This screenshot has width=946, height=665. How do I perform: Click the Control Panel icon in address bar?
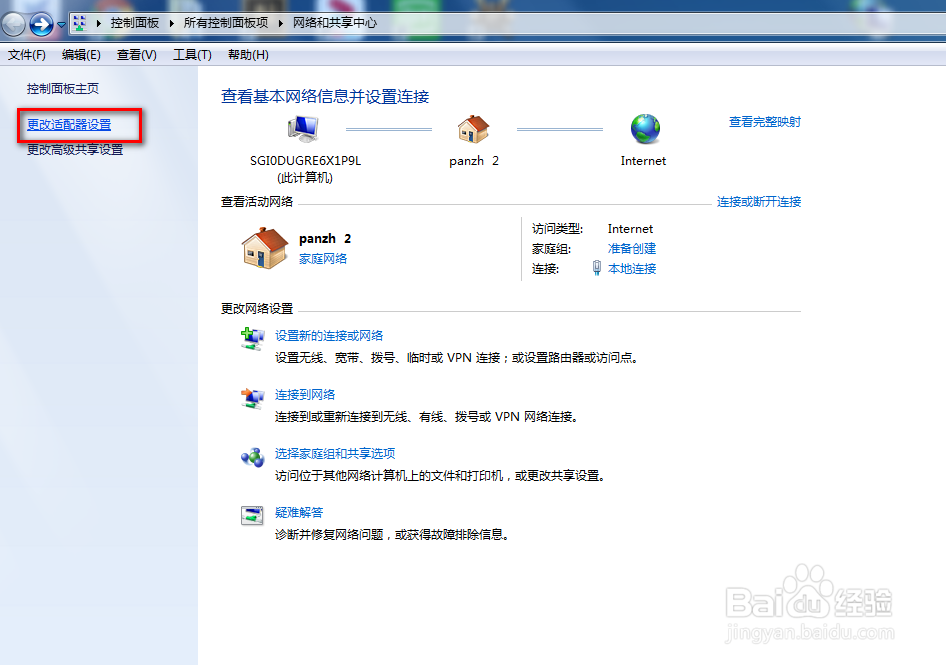click(x=80, y=23)
